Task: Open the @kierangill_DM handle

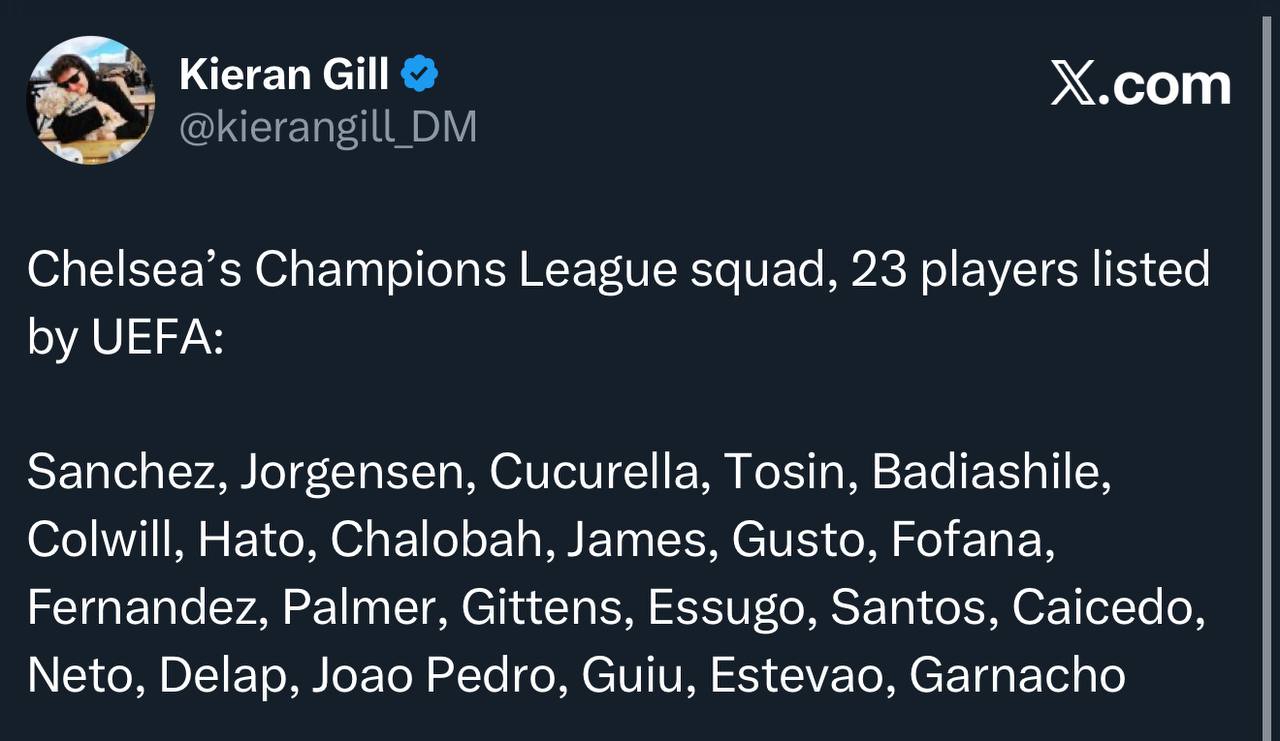Action: pos(327,127)
